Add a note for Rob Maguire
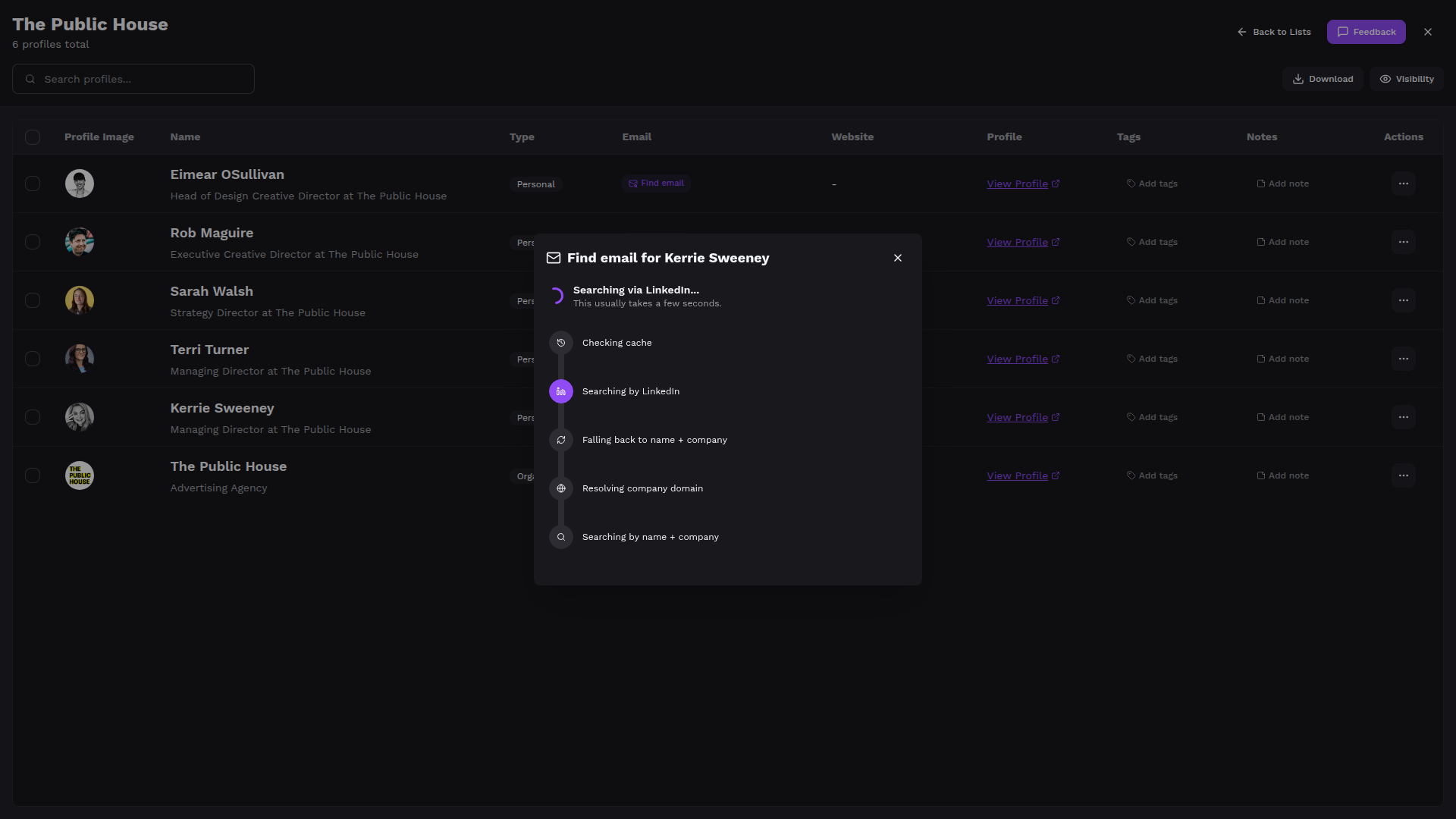 (1283, 242)
